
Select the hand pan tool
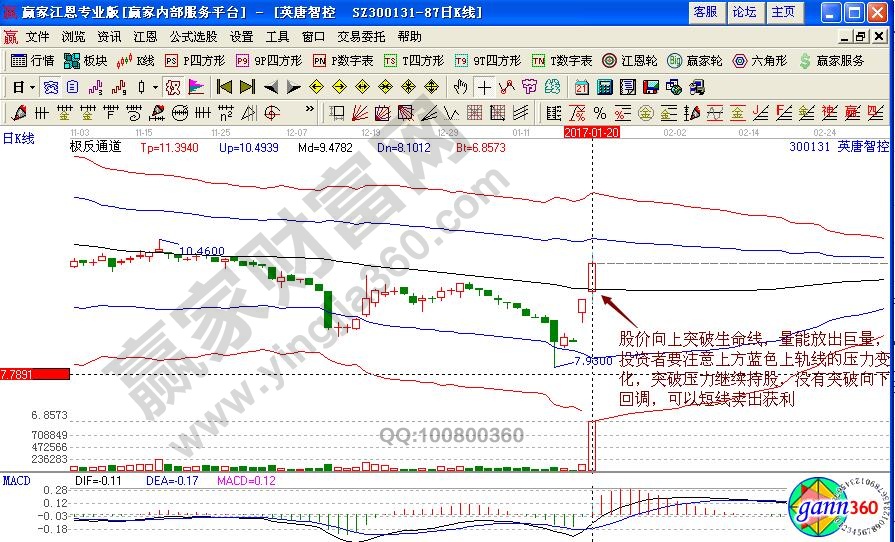point(461,87)
